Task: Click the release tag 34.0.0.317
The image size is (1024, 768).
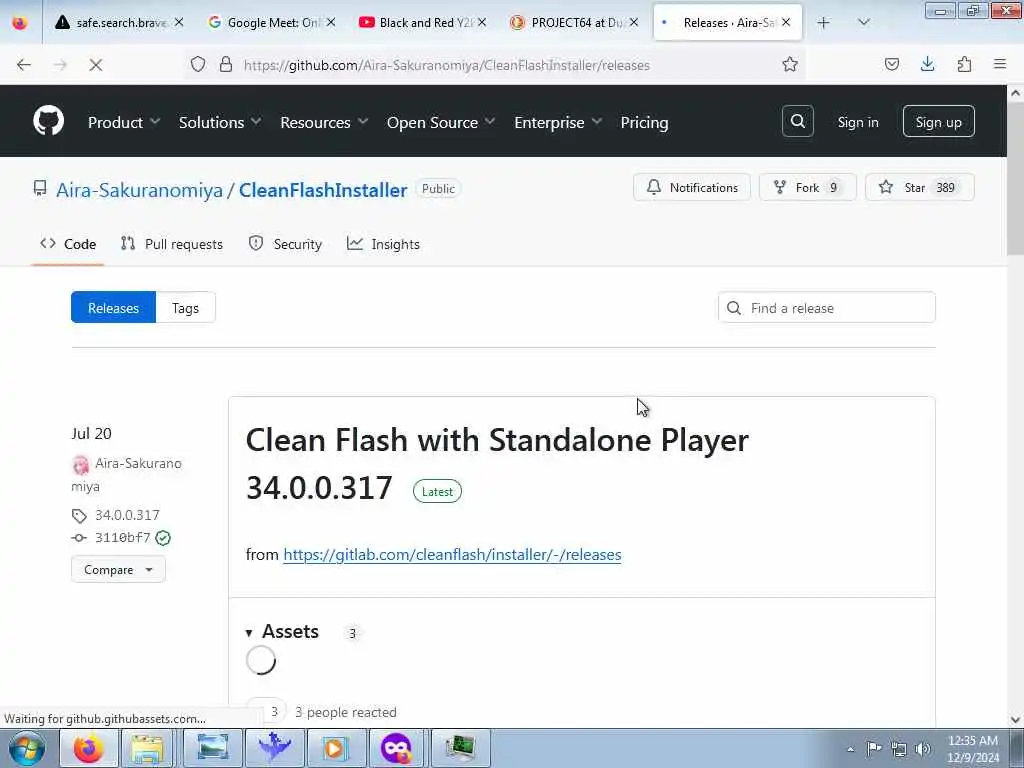Action: point(127,515)
